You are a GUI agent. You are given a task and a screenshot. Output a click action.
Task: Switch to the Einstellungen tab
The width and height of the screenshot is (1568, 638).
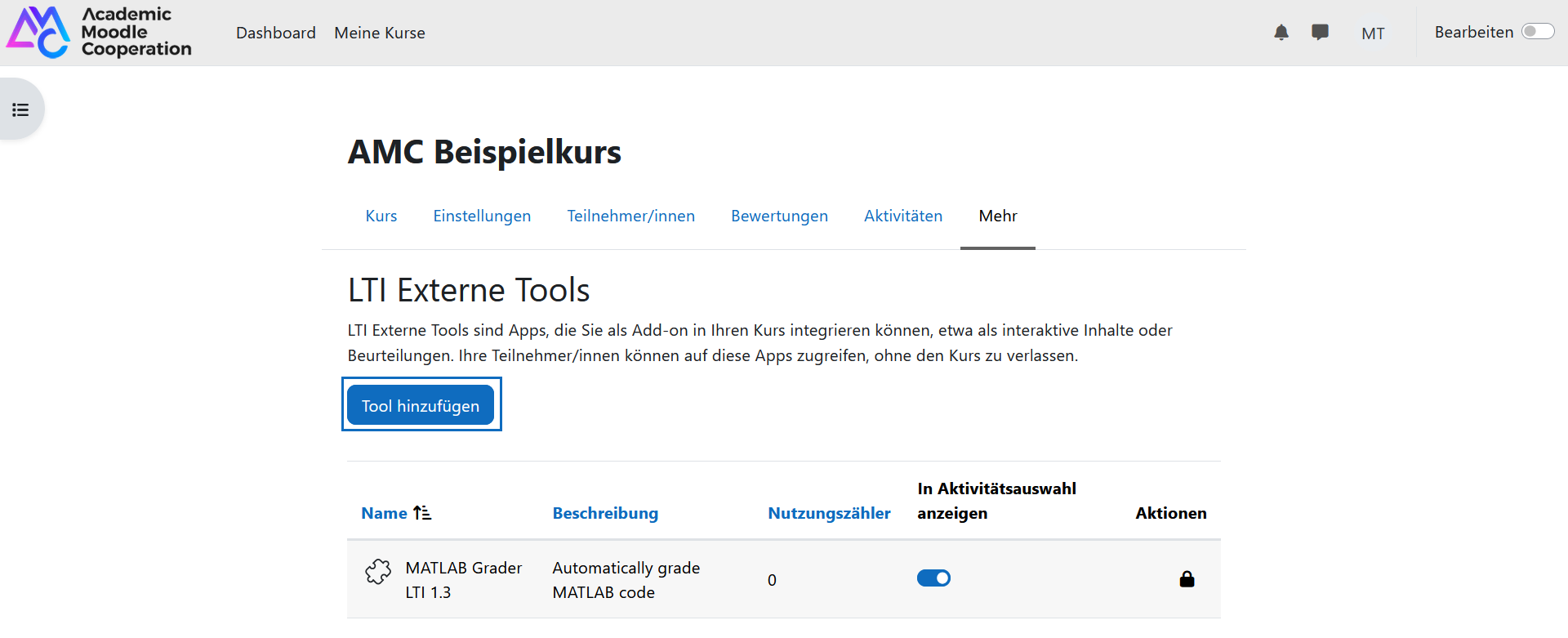pos(482,216)
